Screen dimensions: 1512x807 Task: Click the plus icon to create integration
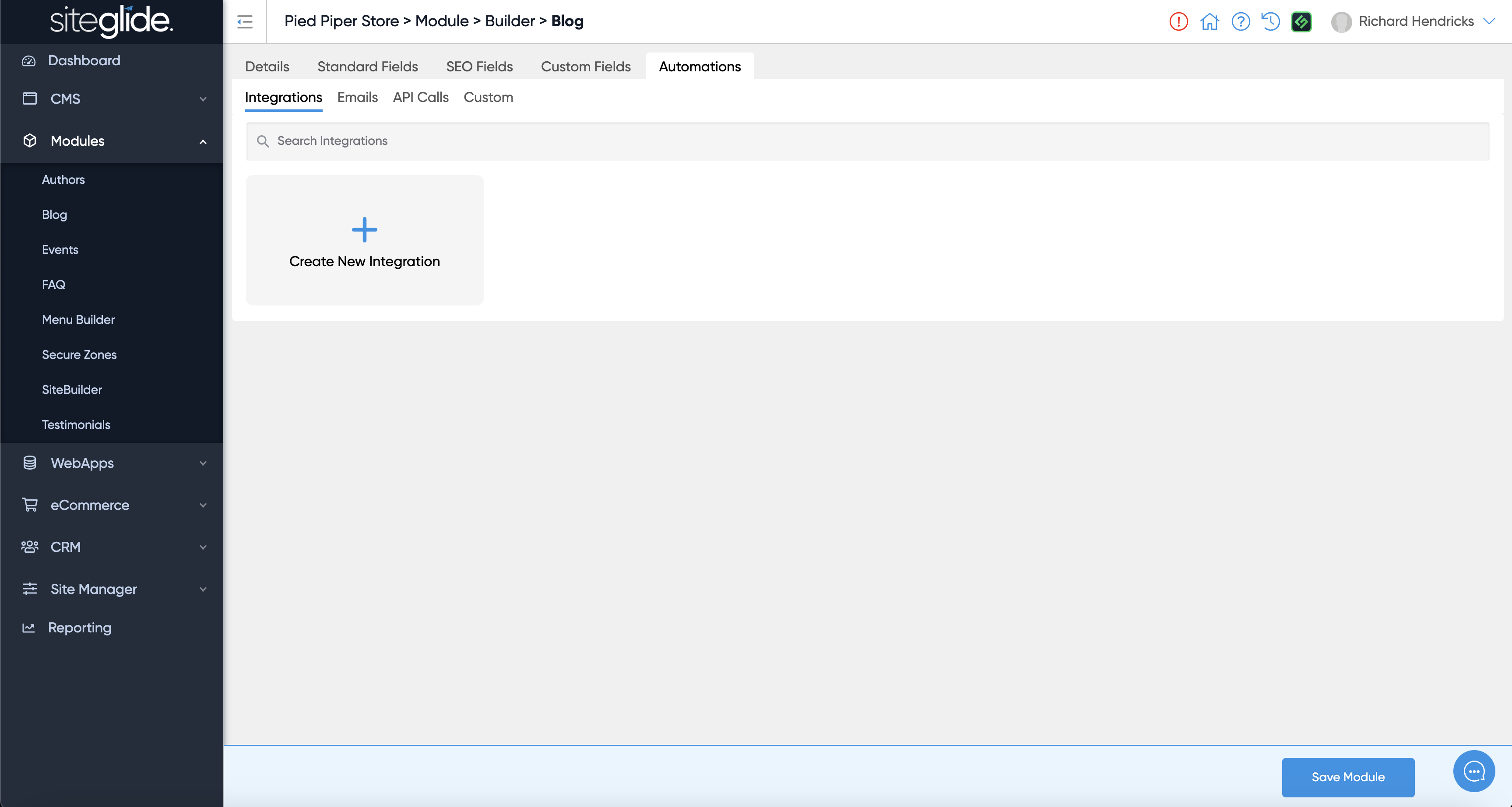point(365,229)
